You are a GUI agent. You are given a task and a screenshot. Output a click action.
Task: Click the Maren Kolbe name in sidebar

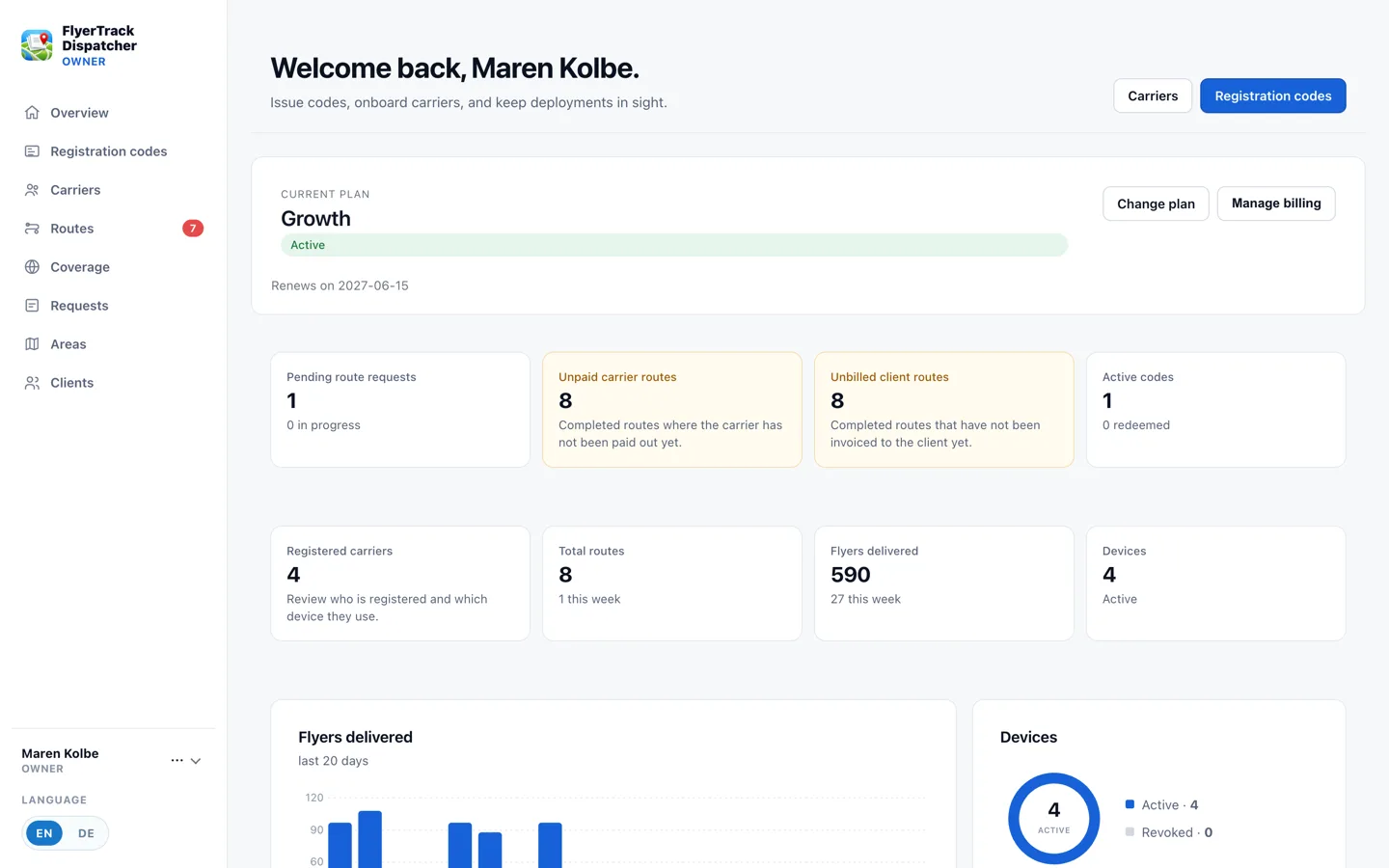60,753
